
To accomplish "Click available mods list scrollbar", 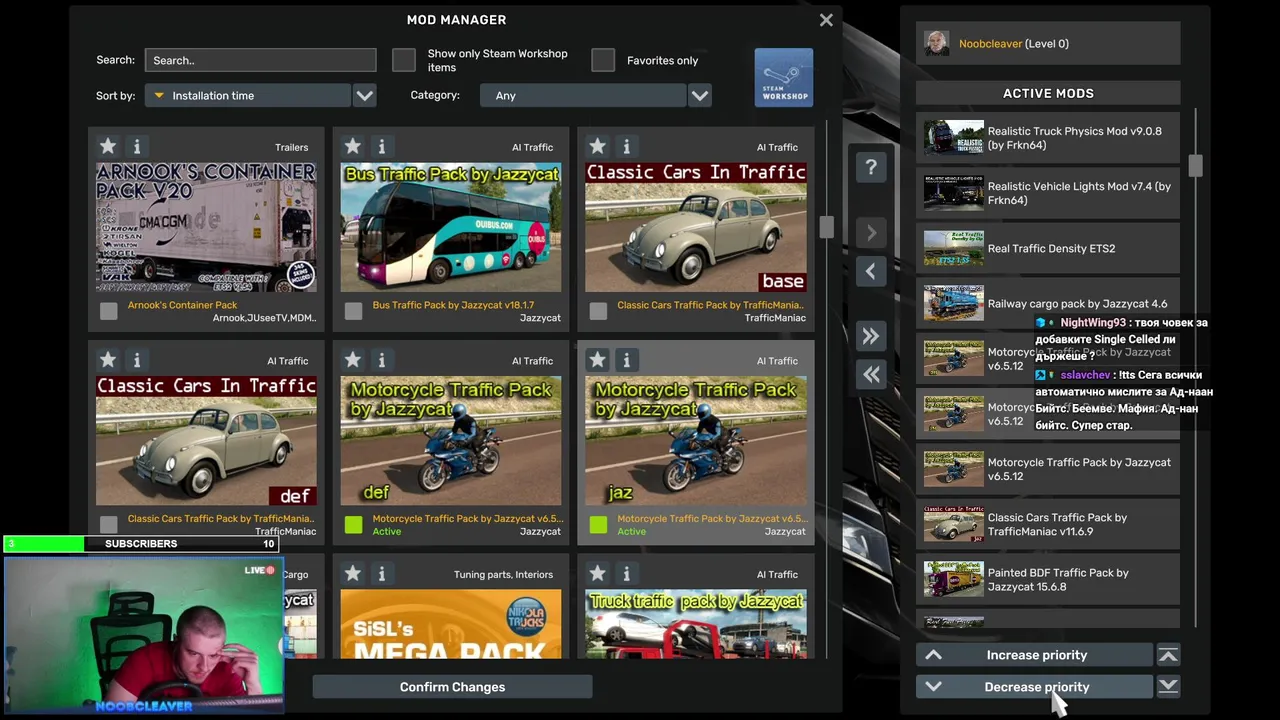I will click(826, 227).
